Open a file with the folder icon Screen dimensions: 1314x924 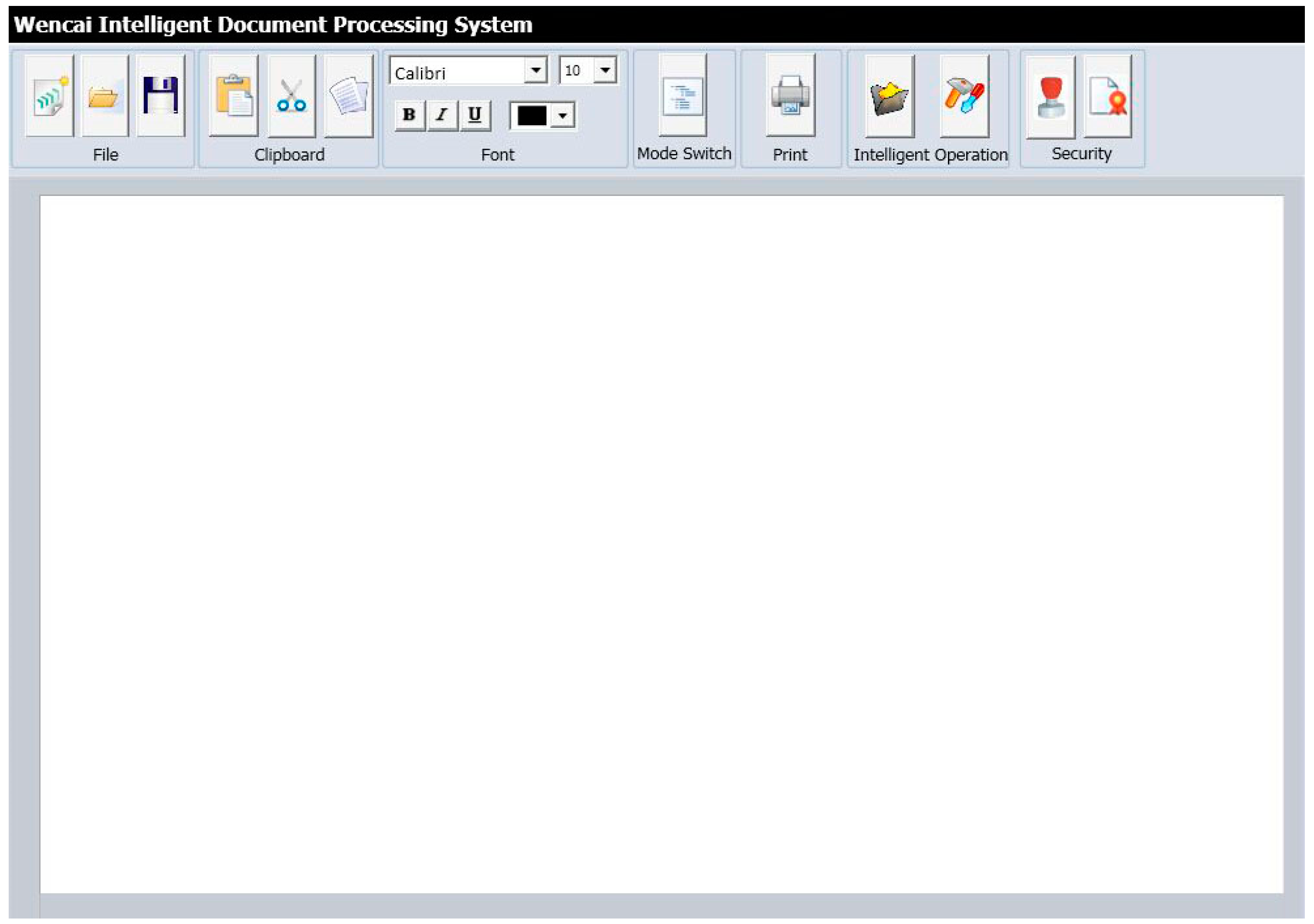105,96
